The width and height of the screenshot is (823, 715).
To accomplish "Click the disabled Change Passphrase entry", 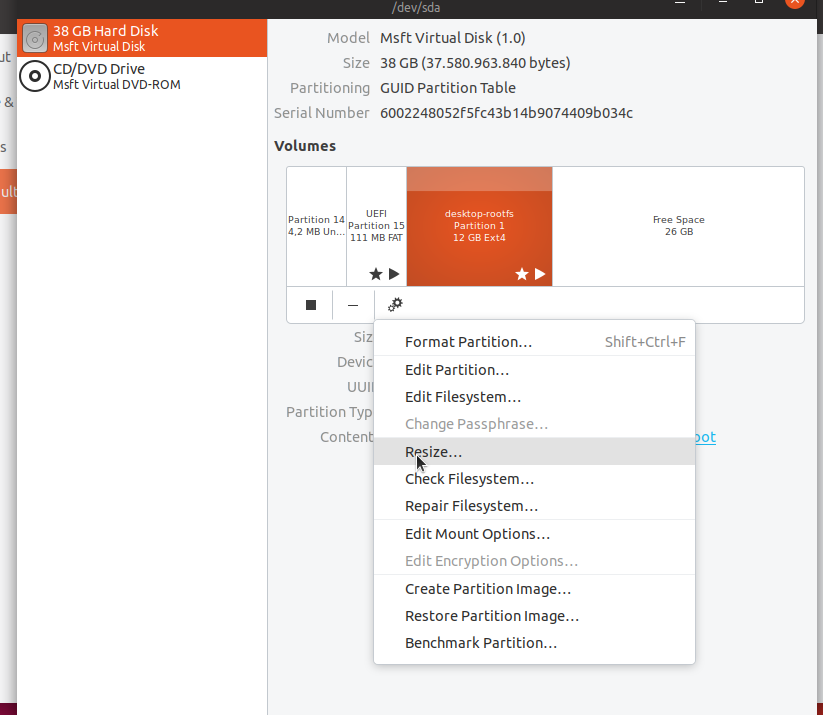I will [534, 424].
